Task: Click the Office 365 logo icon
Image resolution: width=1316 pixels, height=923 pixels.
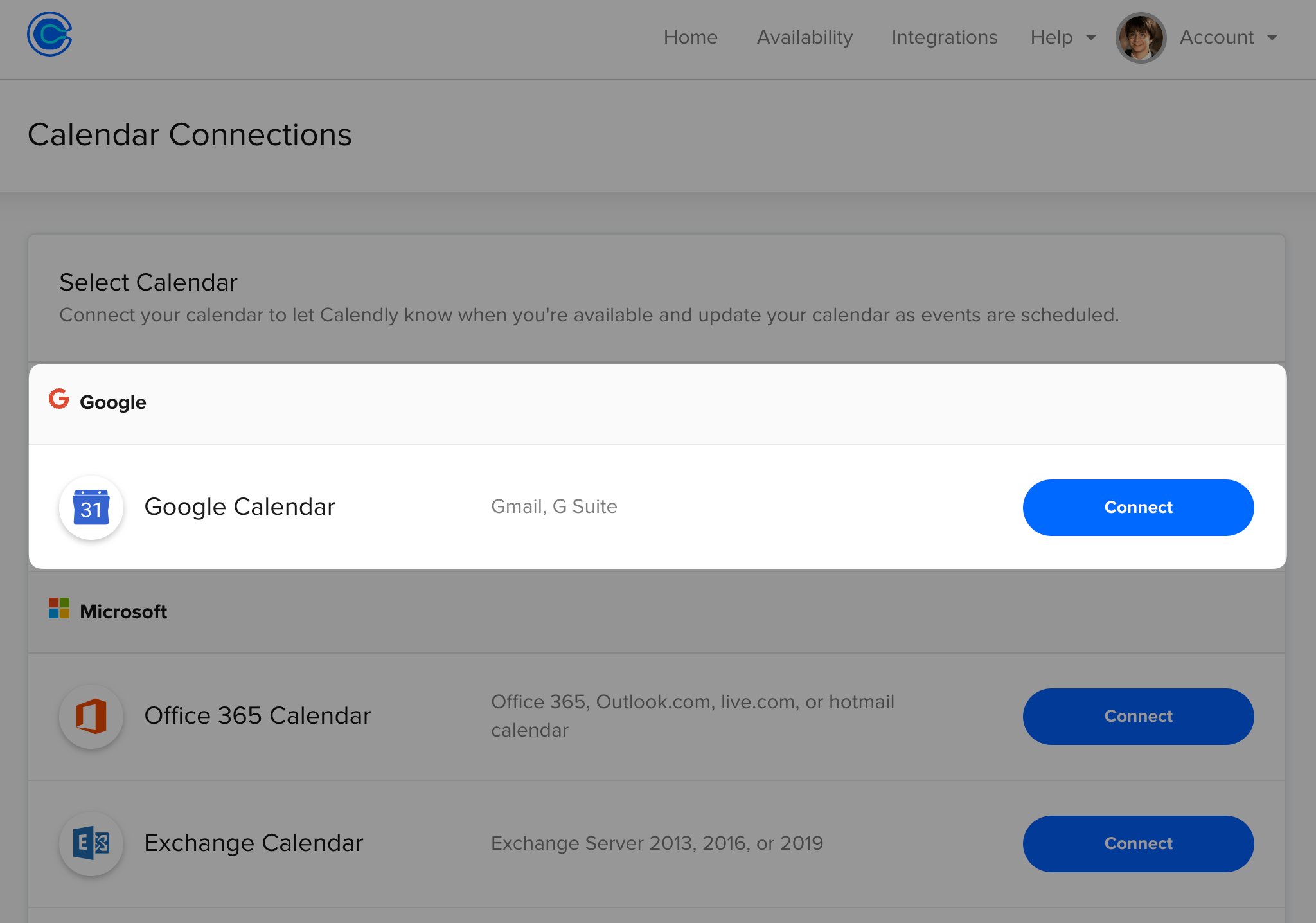Action: pyautogui.click(x=91, y=716)
